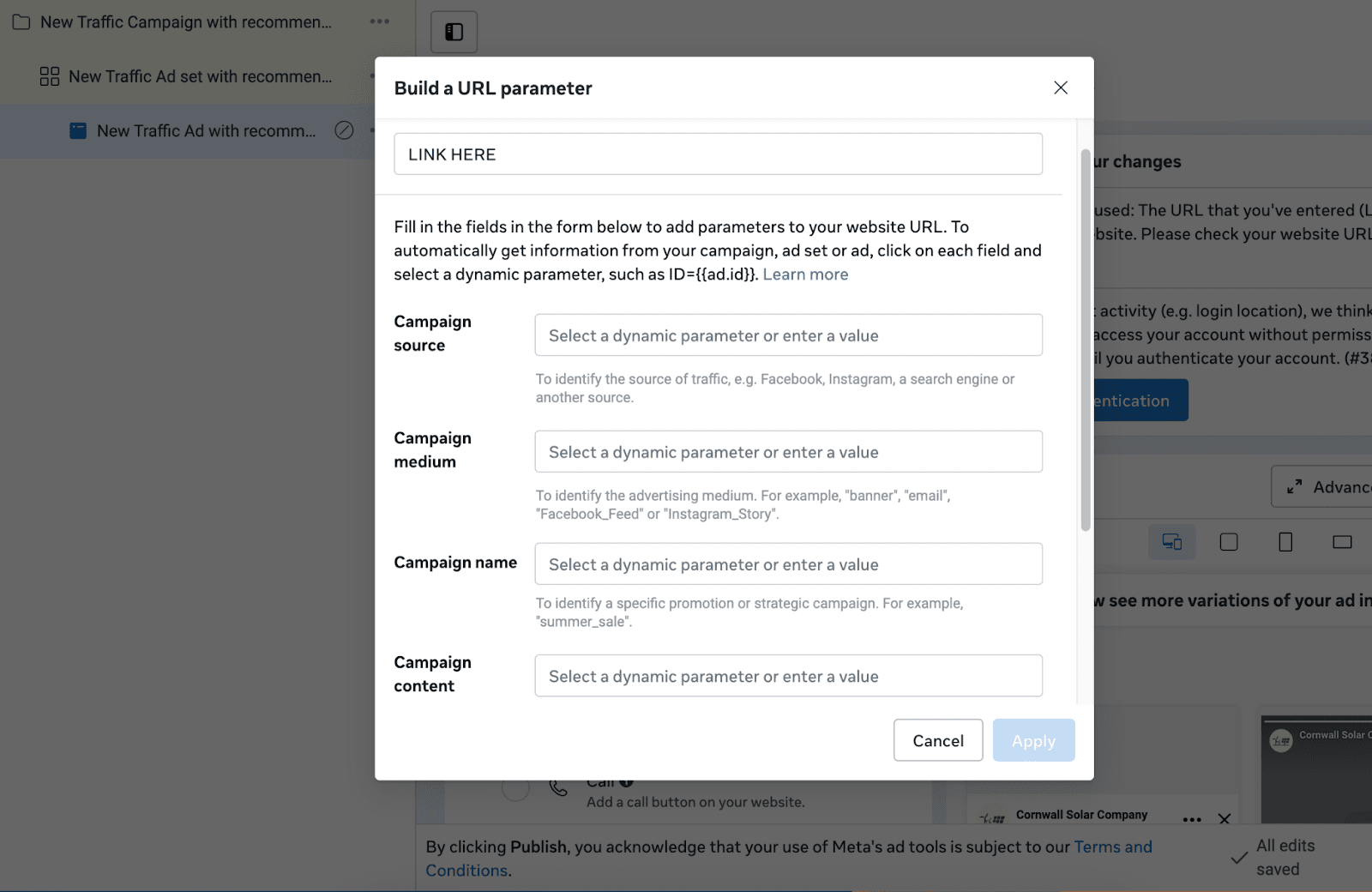Open campaign folder icon in sidebar
The width and height of the screenshot is (1372, 892).
[21, 22]
